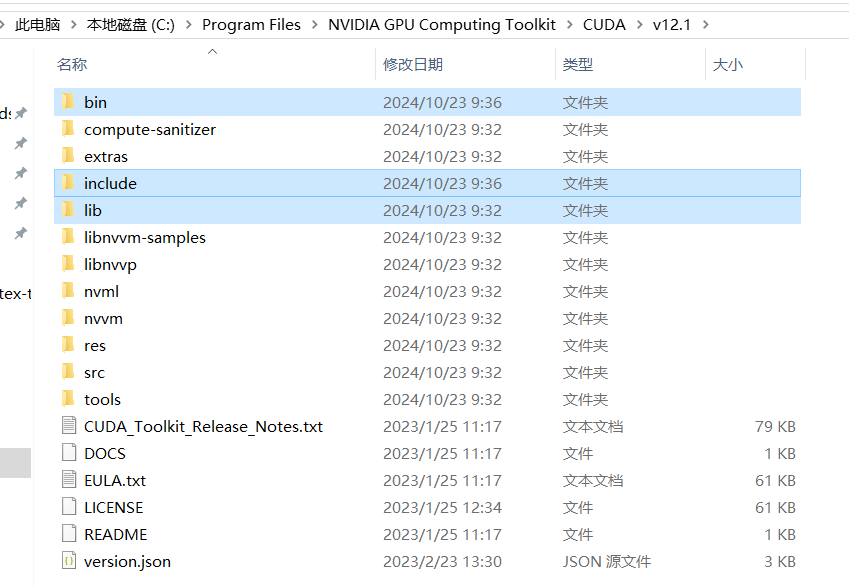Click the 79 KB size of Release Notes
Image resolution: width=849 pixels, height=587 pixels.
775,427
